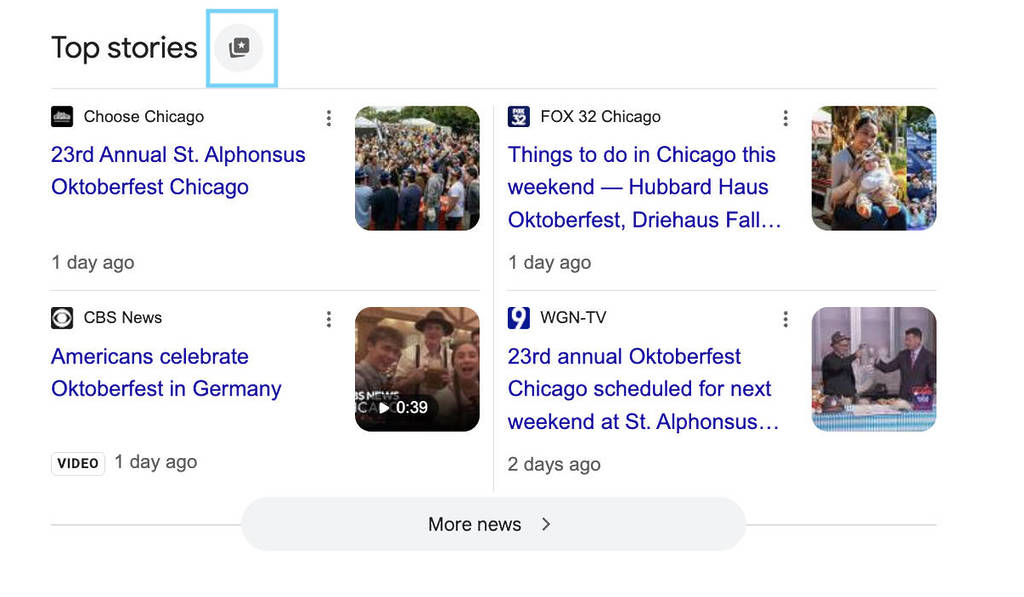Click the Oktoberfest crowd thumbnail image
The image size is (1024, 597).
coord(417,168)
